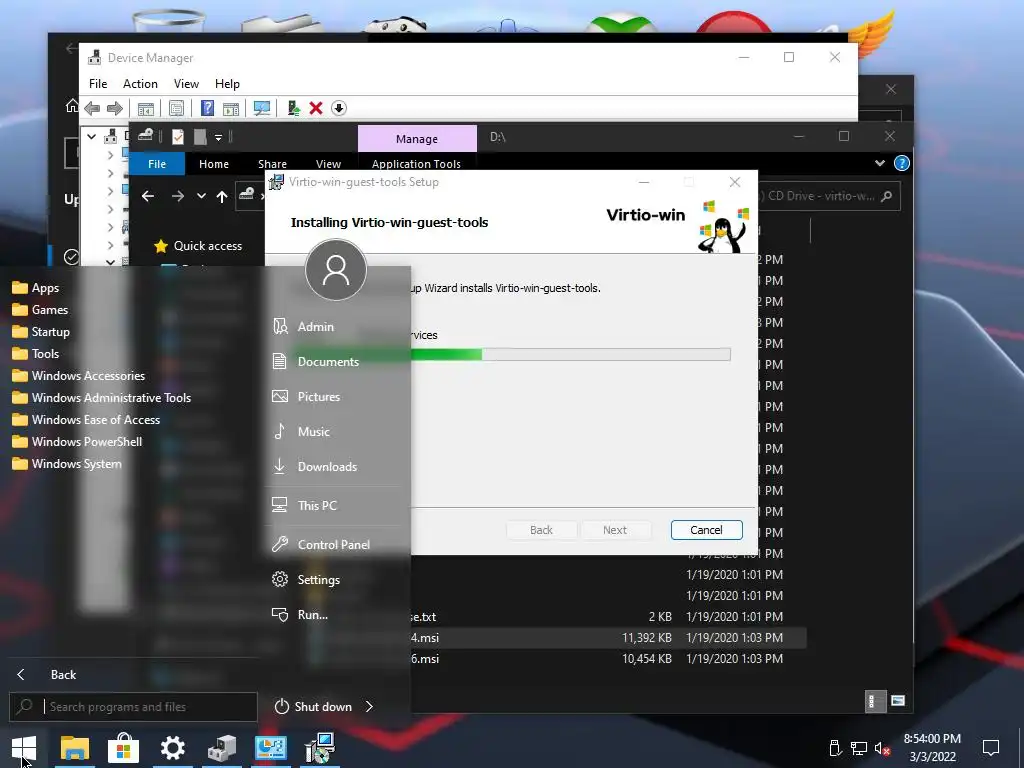Click the Windows Start button
The width and height of the screenshot is (1024, 768).
click(x=24, y=748)
